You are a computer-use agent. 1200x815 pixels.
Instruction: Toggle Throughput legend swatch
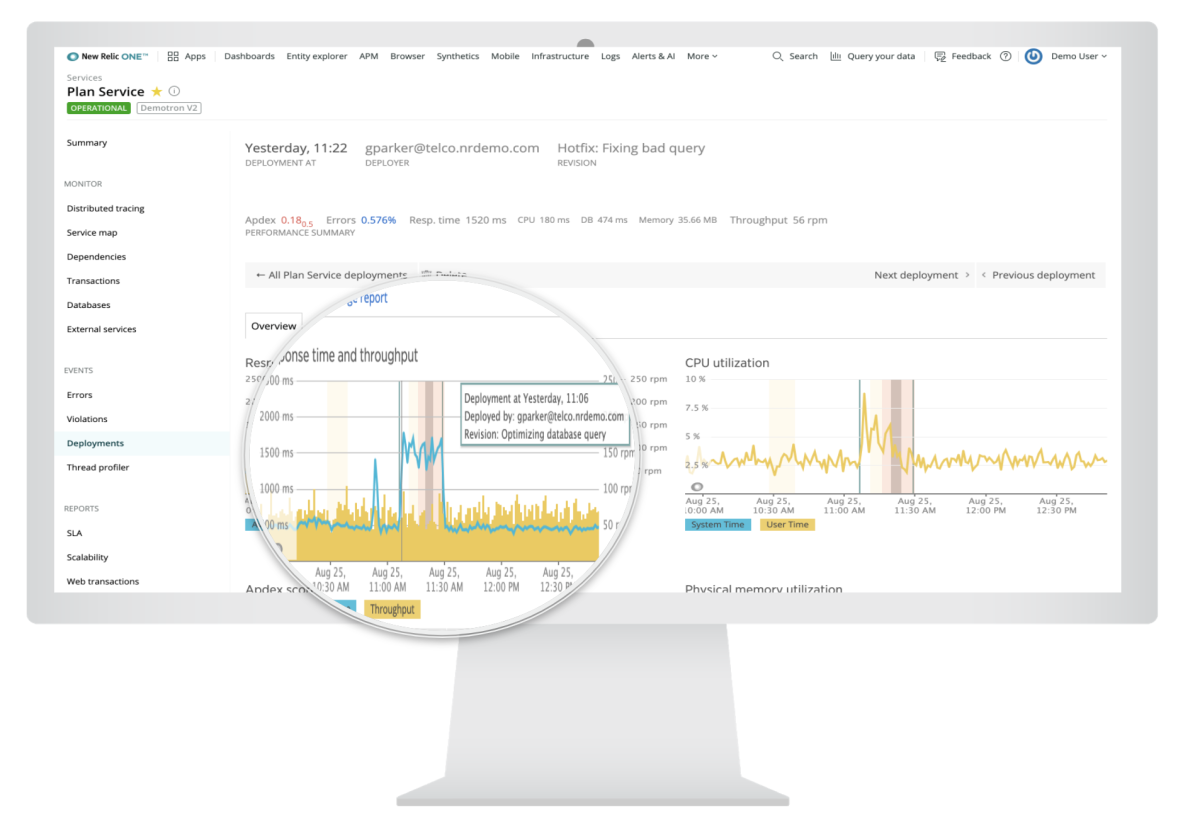click(x=392, y=609)
